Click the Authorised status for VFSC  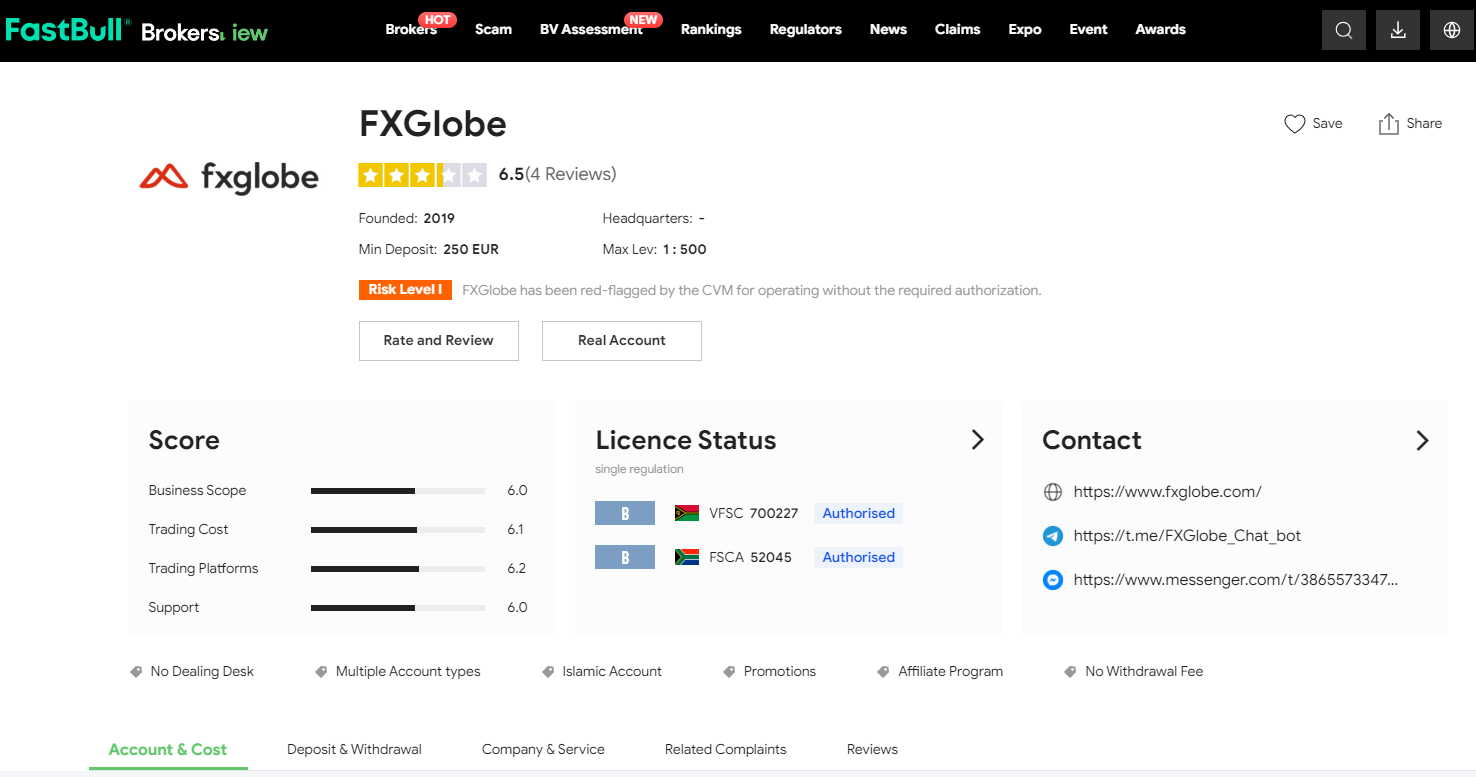[x=858, y=513]
